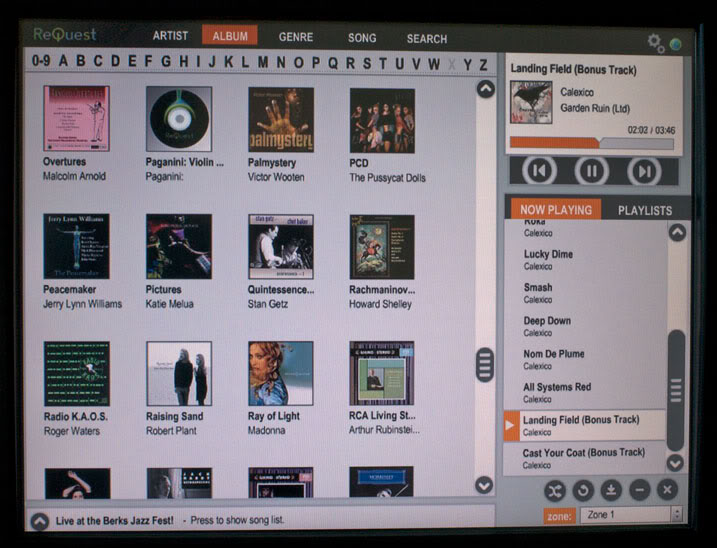Viewport: 717px width, 548px height.
Task: Open the Ray of Light album cover
Action: [x=280, y=373]
